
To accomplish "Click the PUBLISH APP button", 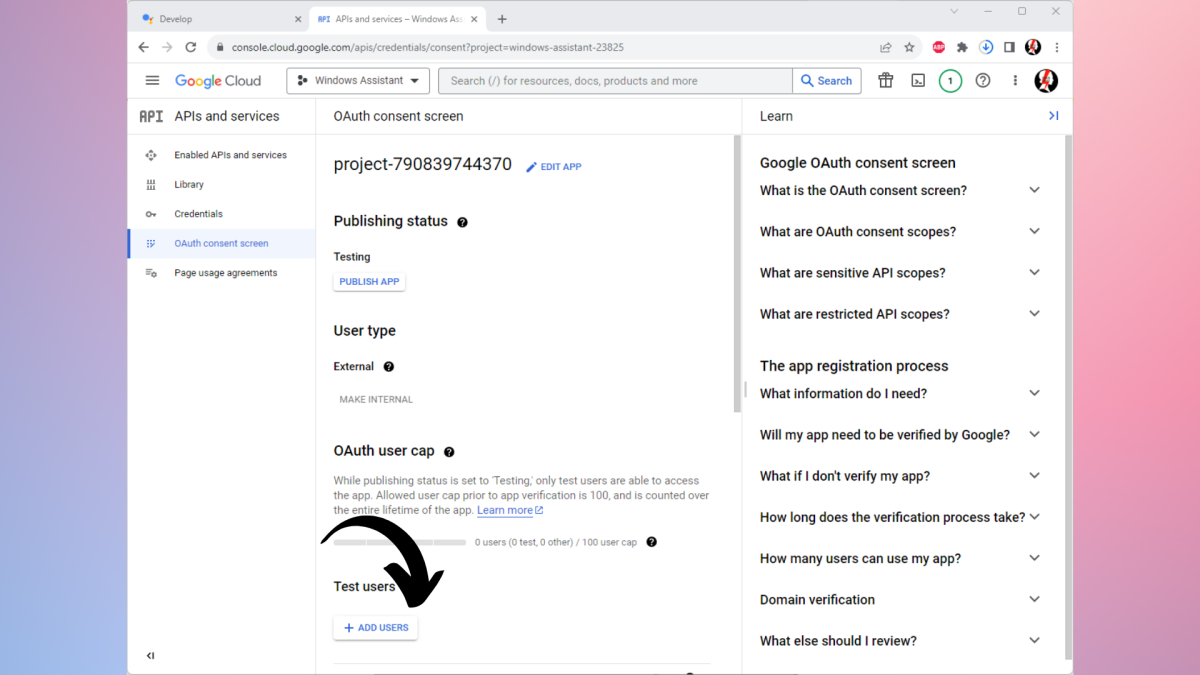I will 369,282.
